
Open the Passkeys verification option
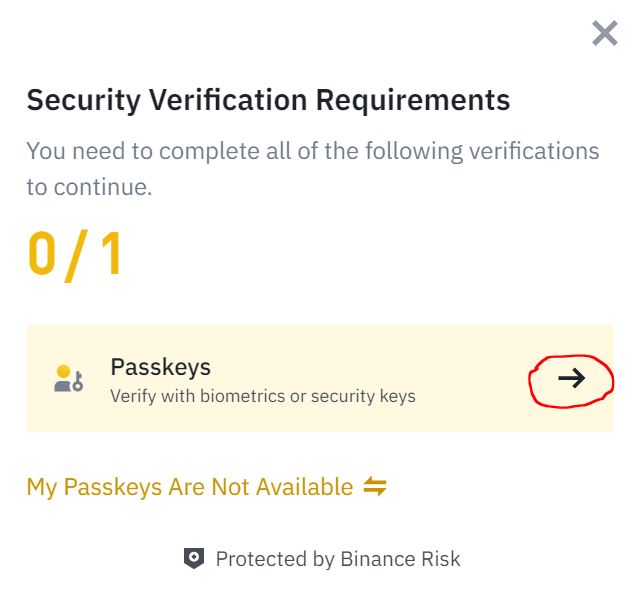click(319, 378)
